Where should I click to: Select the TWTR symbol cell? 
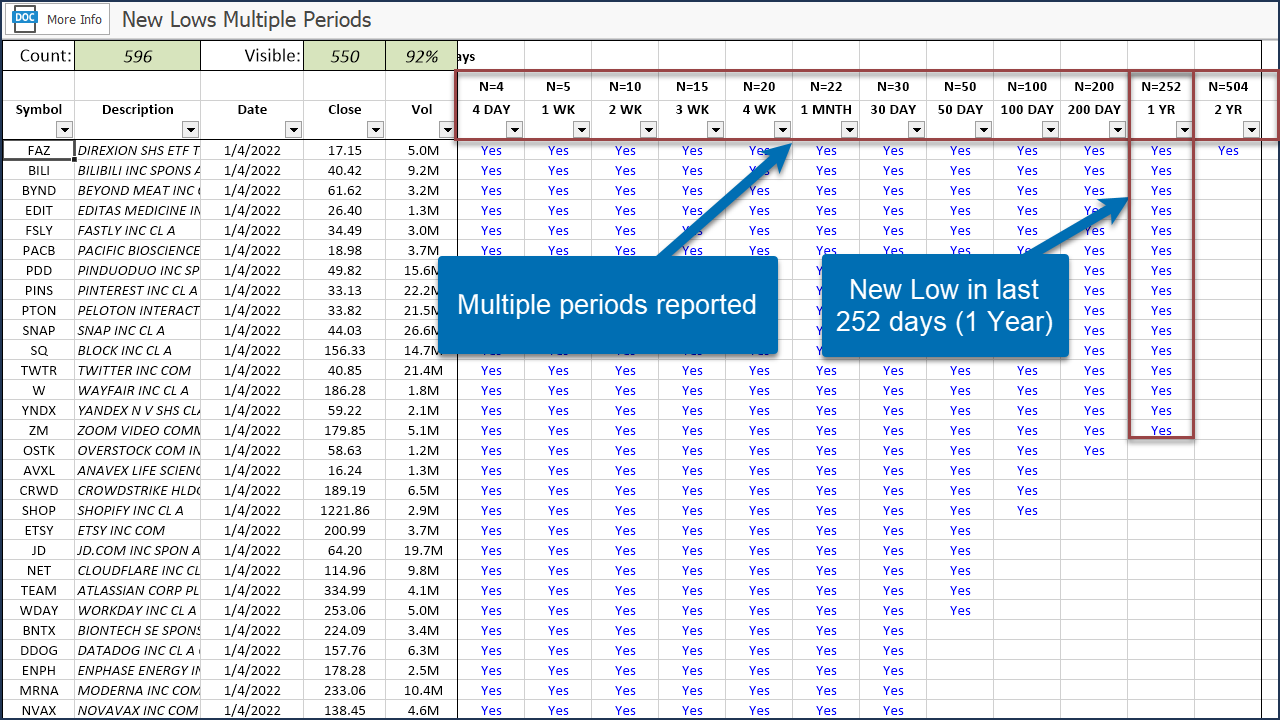tap(39, 370)
